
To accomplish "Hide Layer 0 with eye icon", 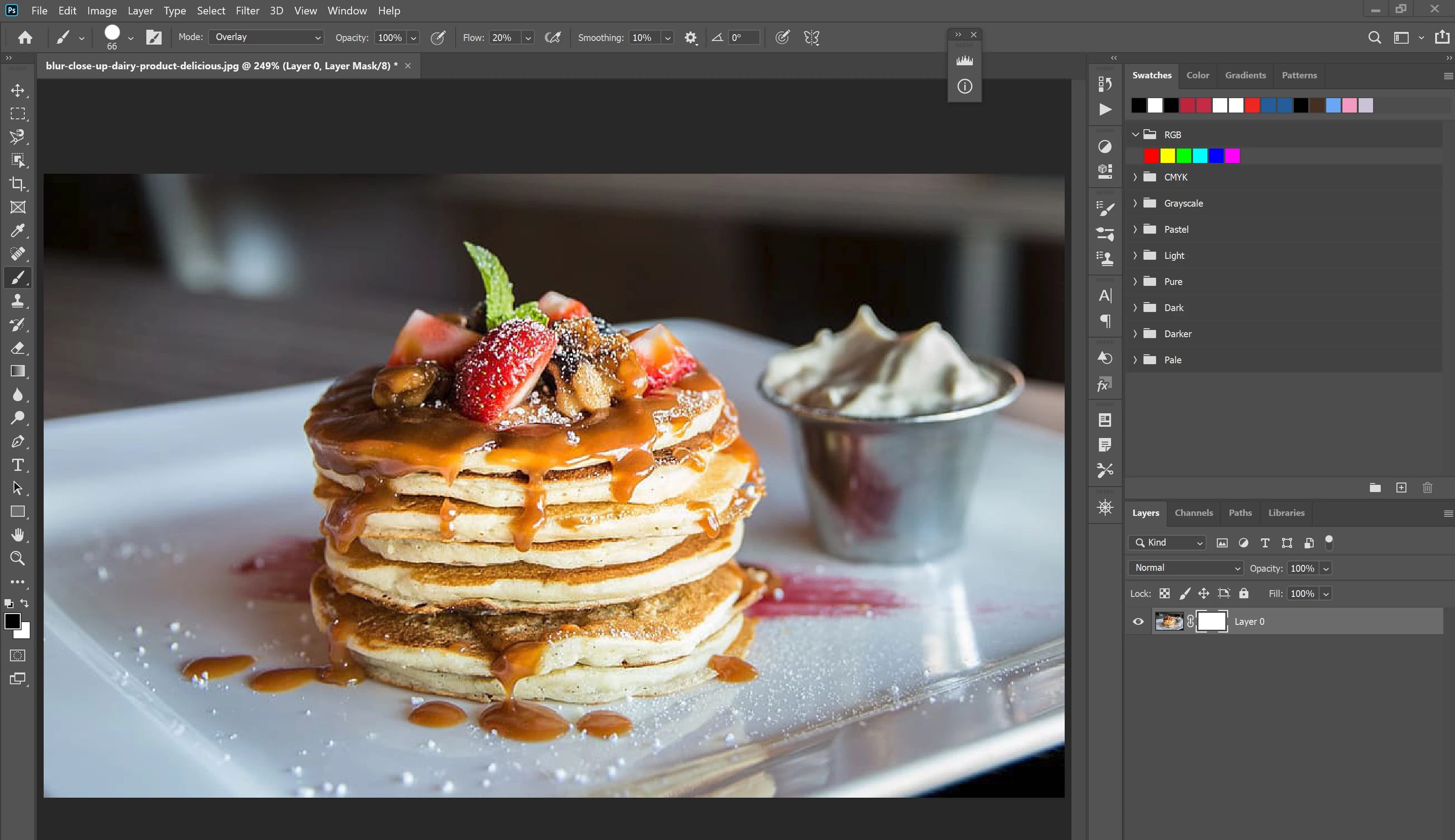I will pyautogui.click(x=1138, y=621).
